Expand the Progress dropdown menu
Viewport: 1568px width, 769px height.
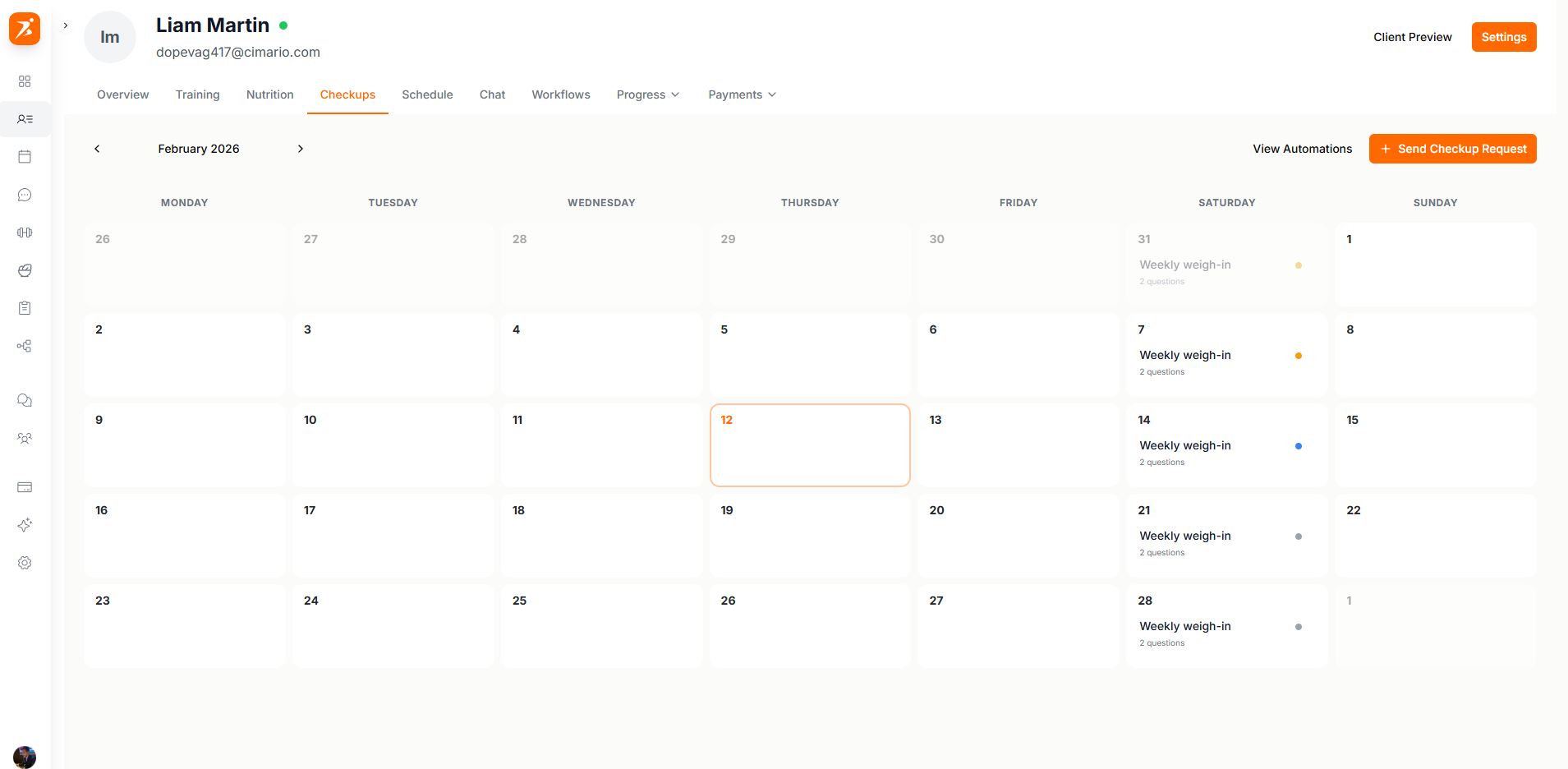(648, 94)
